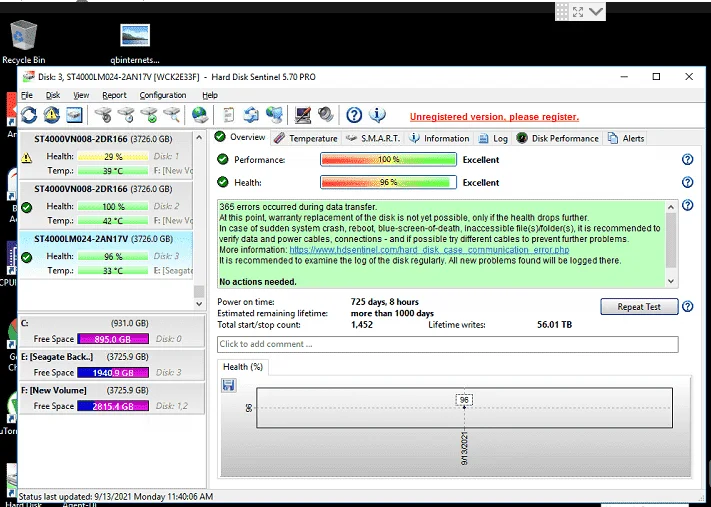711x507 pixels.
Task: Click the blue question mark toolbar icon
Action: coord(354,115)
